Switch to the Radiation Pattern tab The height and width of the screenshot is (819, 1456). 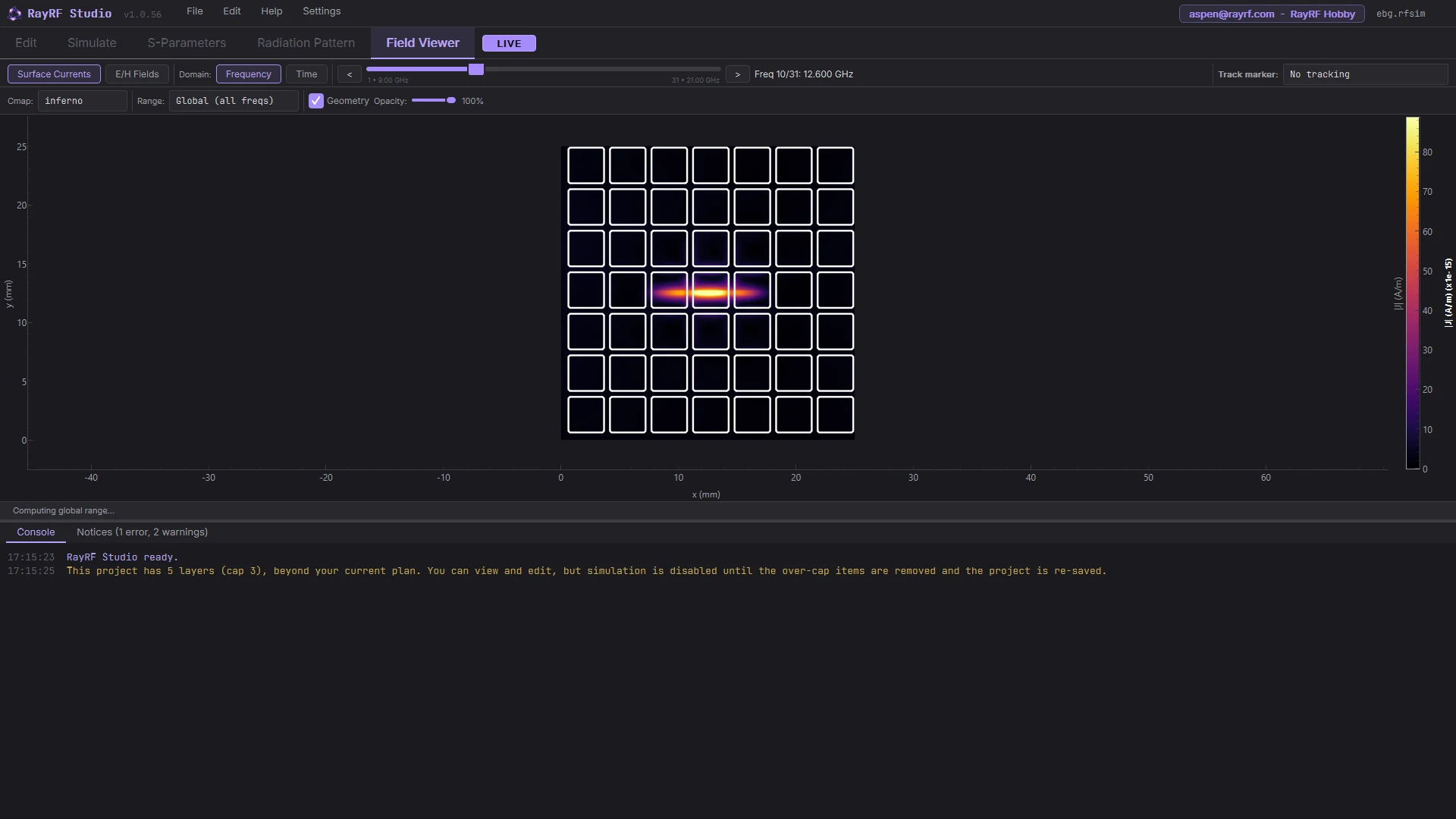coord(306,43)
